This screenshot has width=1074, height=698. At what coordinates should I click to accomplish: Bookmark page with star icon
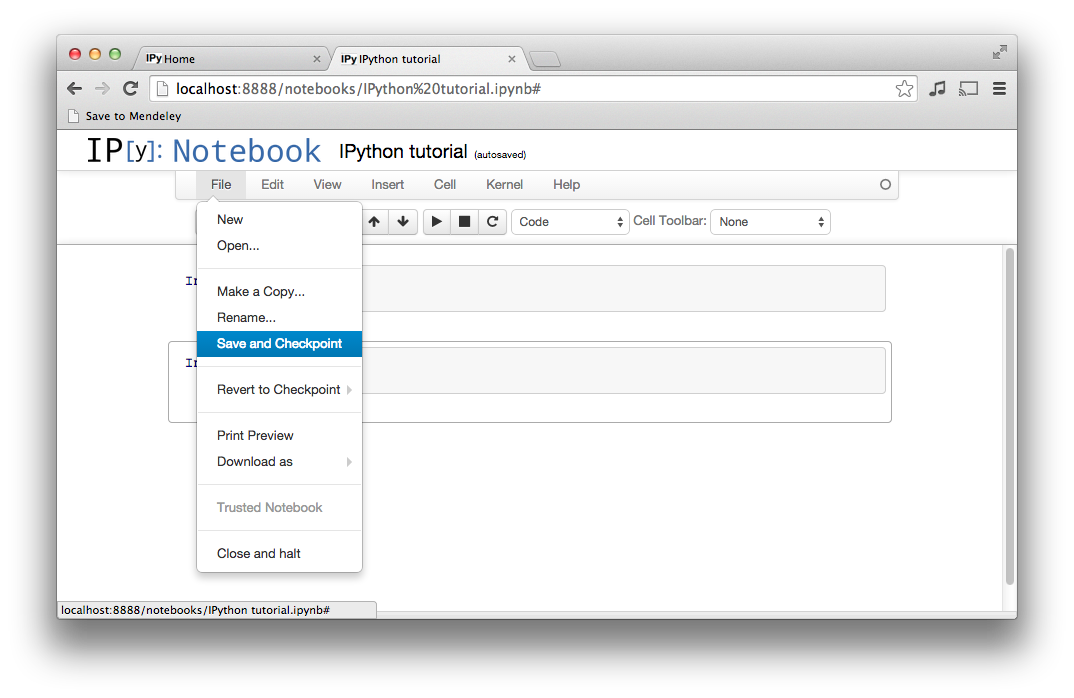(x=904, y=89)
